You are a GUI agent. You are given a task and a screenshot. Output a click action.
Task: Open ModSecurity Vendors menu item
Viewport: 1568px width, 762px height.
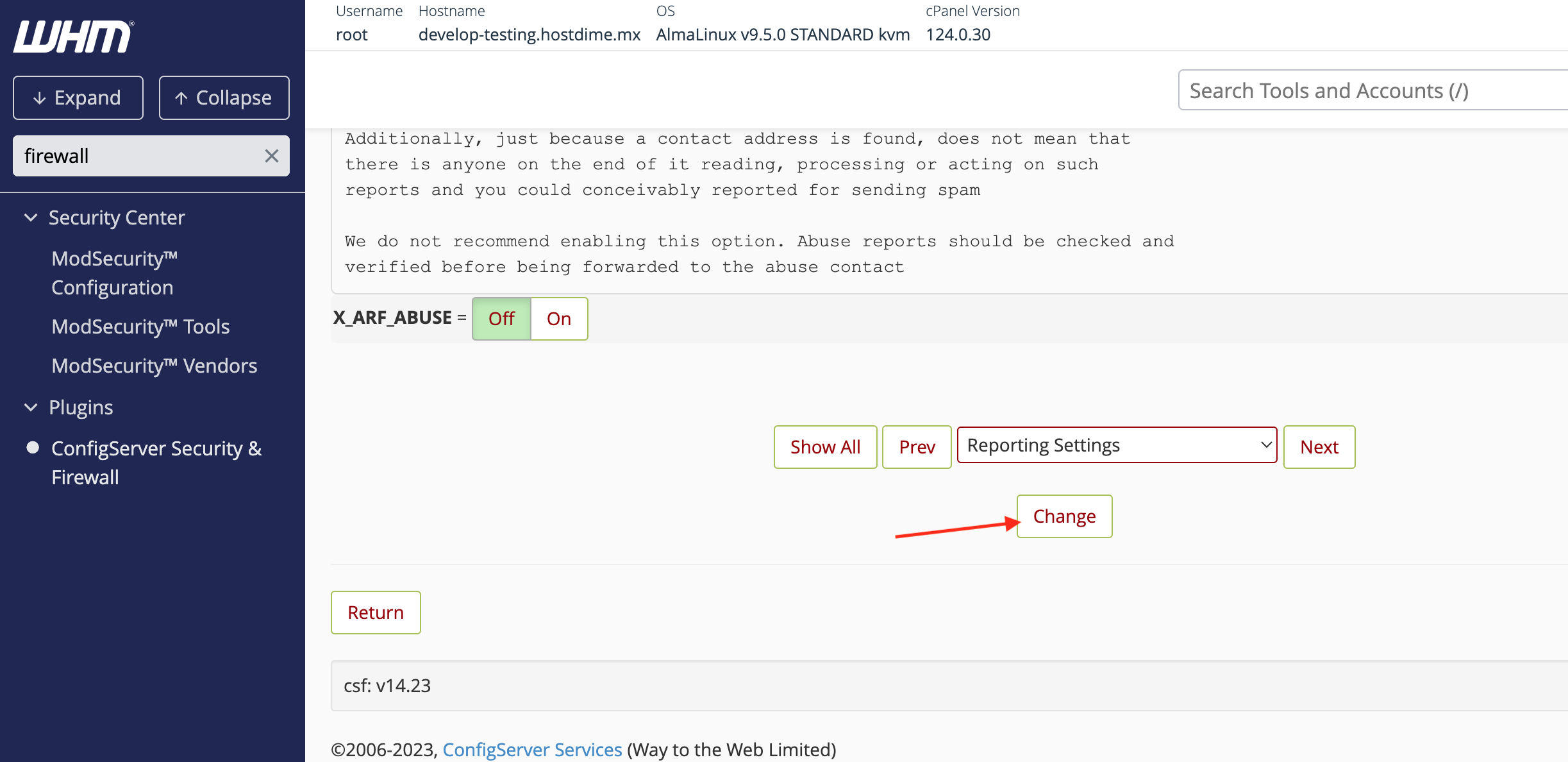click(154, 366)
